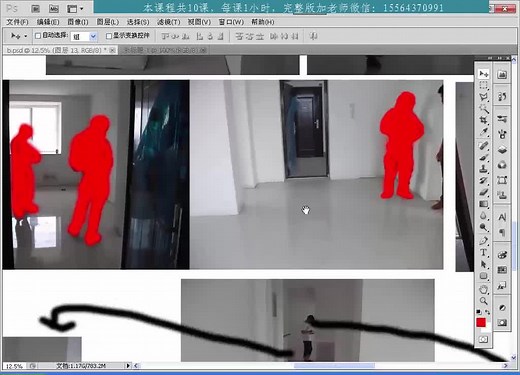This screenshot has width=520, height=375.
Task: Open the Styles fx panel icon
Action: [502, 286]
